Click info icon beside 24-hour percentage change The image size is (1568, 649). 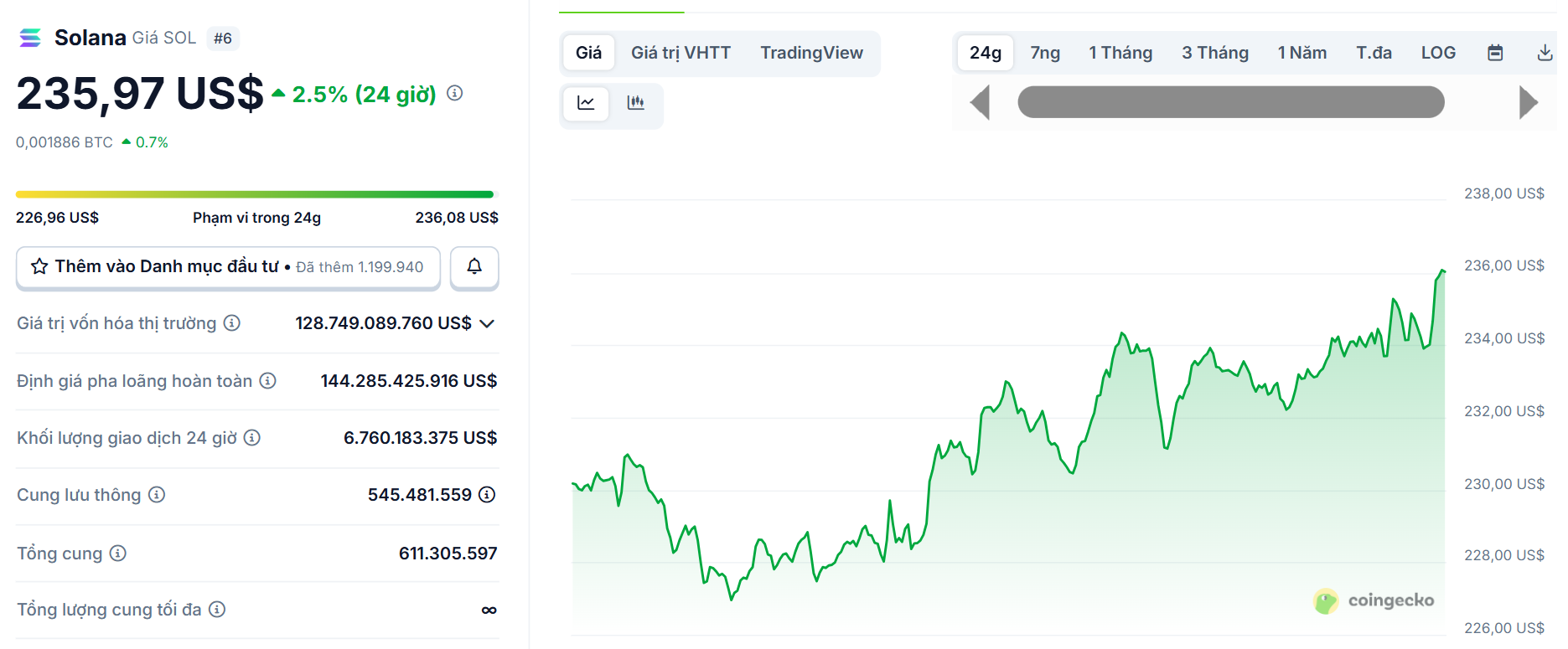click(x=455, y=93)
